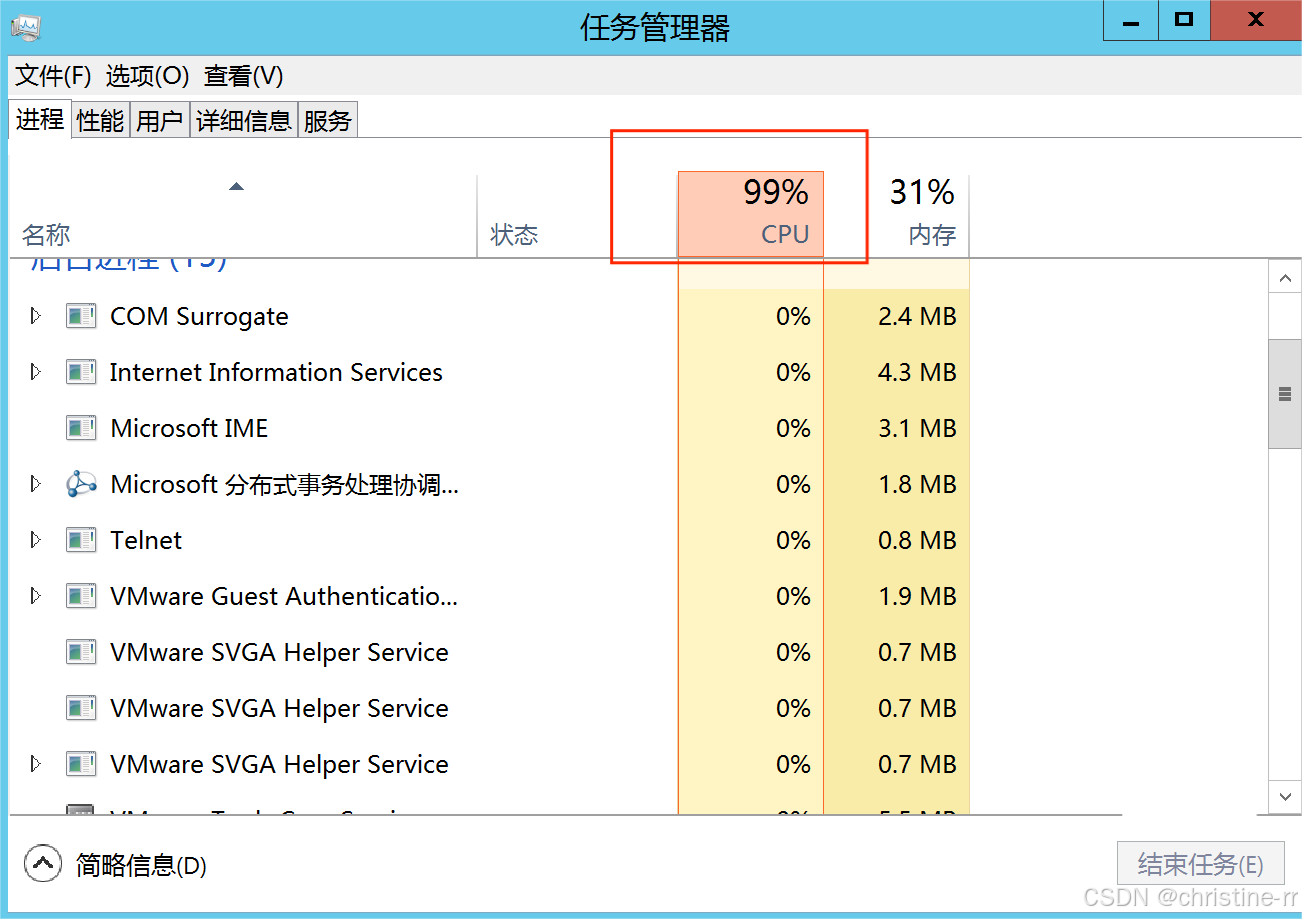This screenshot has width=1302, height=919.
Task: Switch to the 用户 tab
Action: [x=160, y=121]
